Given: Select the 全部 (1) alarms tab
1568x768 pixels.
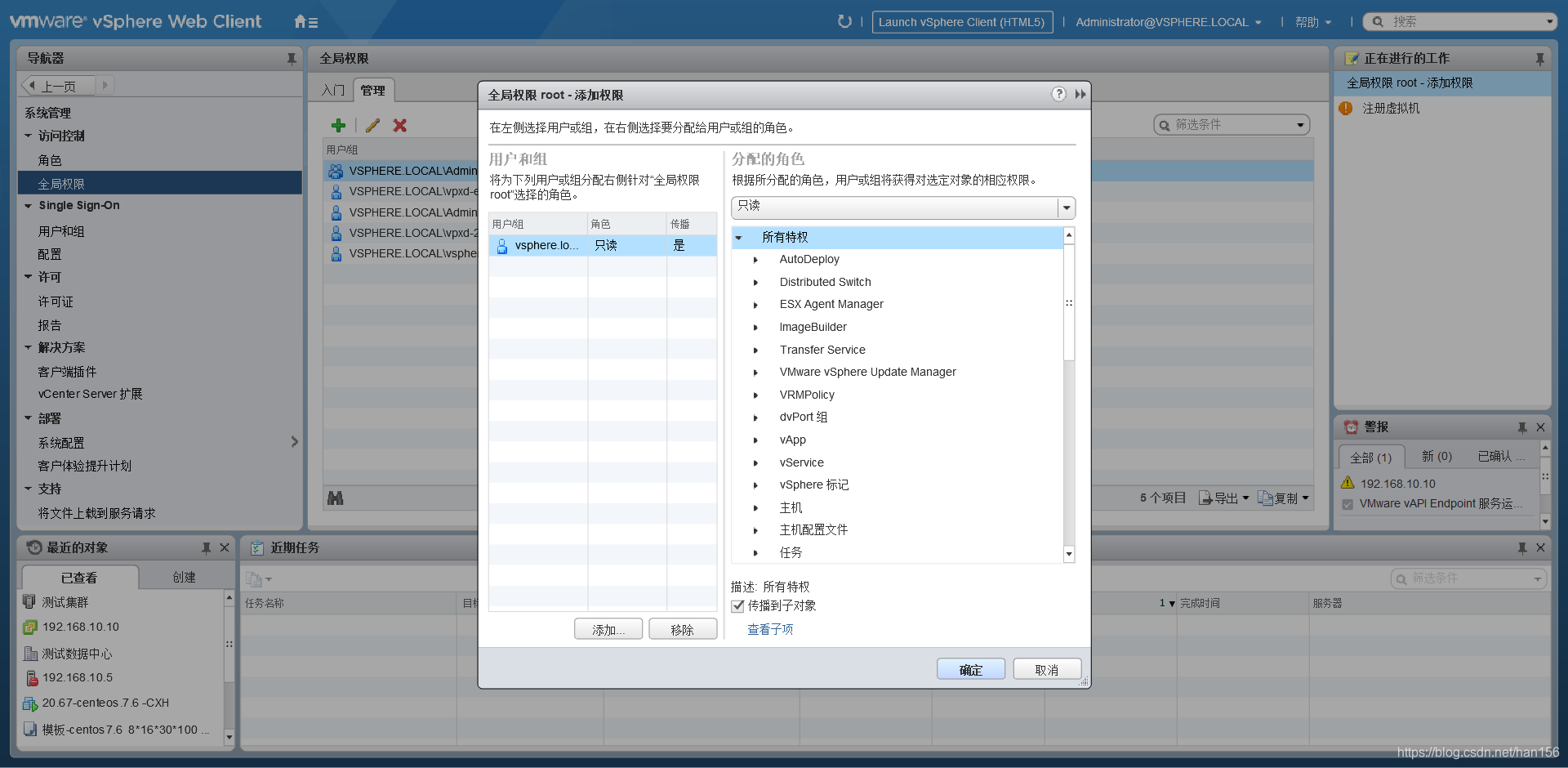Looking at the screenshot, I should (x=1370, y=457).
